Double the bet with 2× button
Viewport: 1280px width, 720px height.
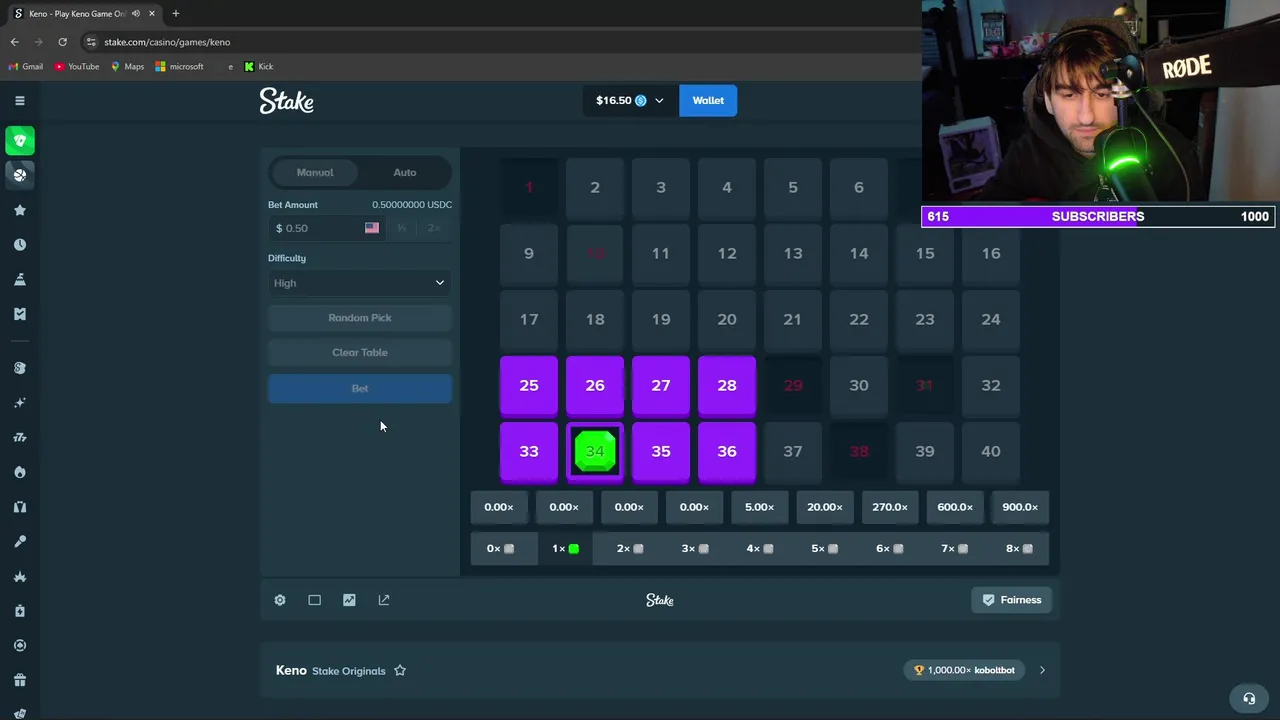pos(434,228)
